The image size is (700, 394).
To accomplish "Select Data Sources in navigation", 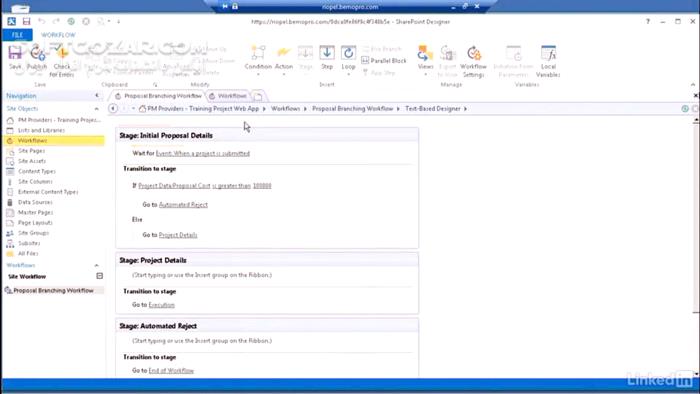I will point(35,202).
